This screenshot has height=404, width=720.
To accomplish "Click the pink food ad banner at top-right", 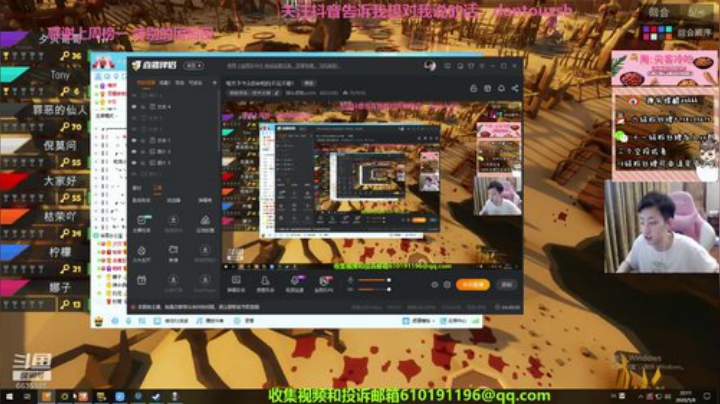I will pyautogui.click(x=664, y=69).
